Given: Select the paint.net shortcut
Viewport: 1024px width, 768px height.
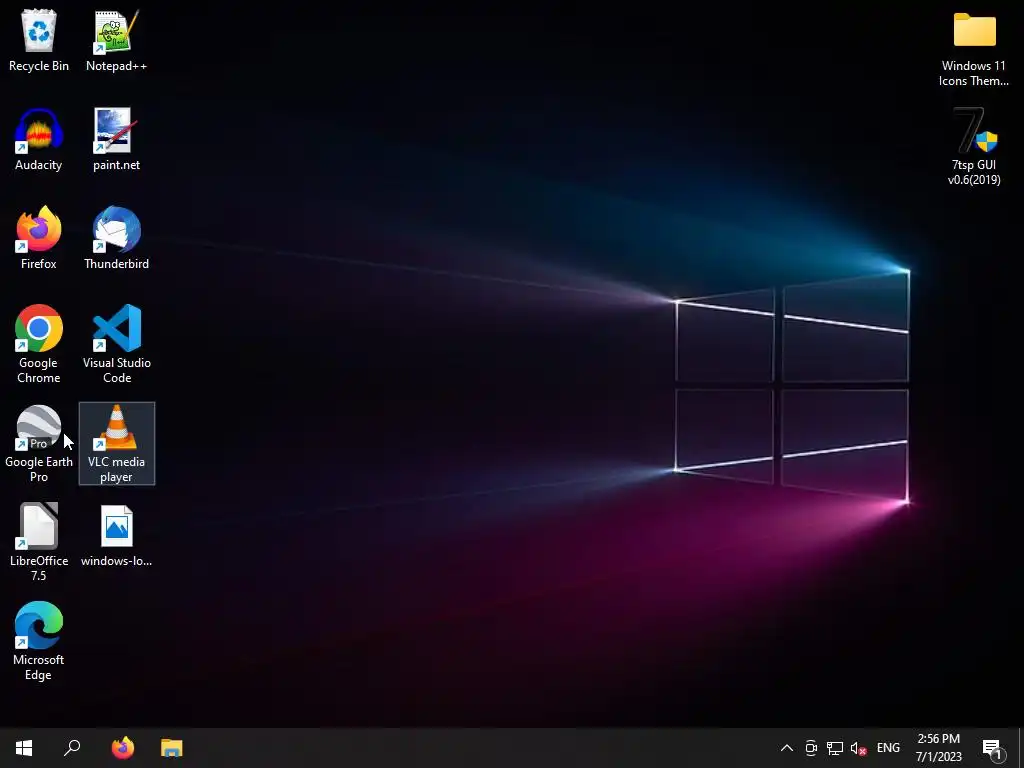Looking at the screenshot, I should point(116,140).
